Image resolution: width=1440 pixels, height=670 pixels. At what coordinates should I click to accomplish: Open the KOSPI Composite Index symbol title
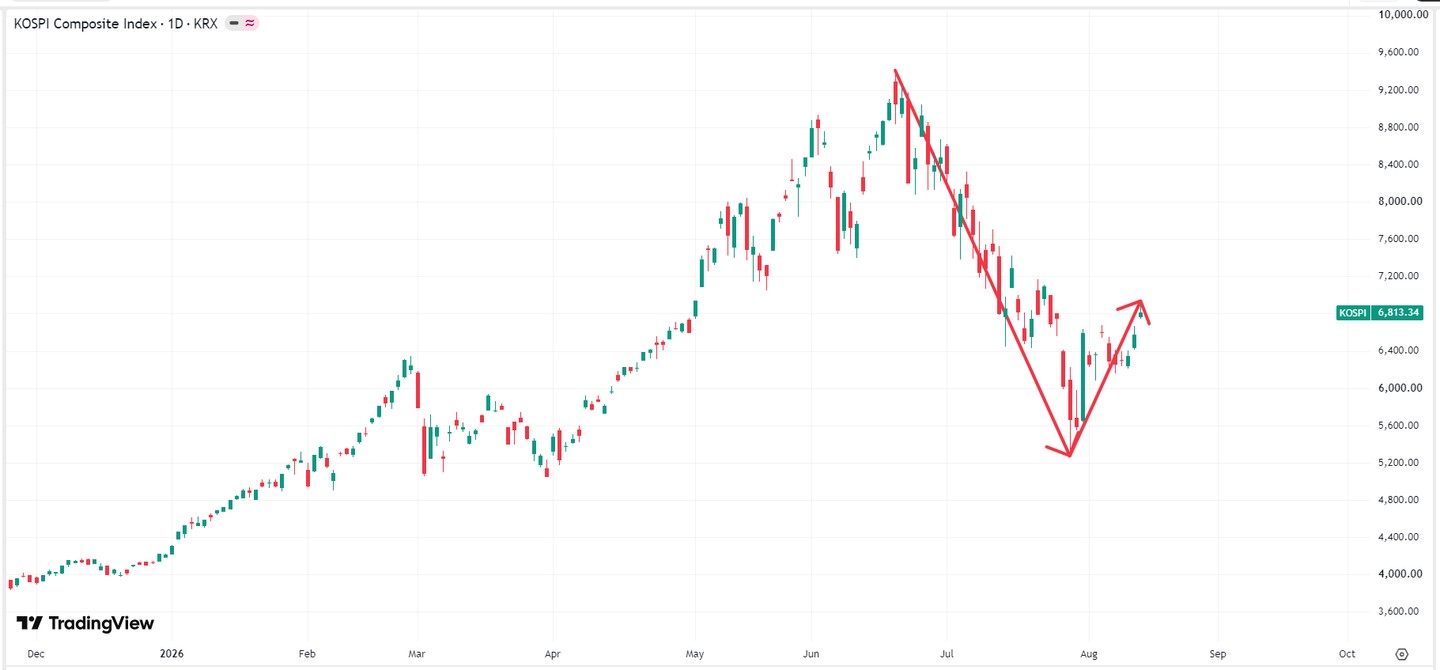pos(84,23)
